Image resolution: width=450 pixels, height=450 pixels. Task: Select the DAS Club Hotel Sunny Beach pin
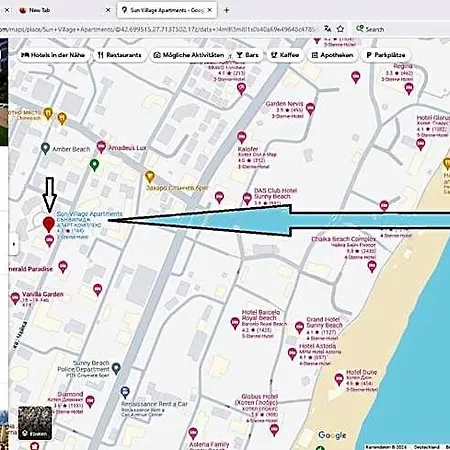(247, 199)
